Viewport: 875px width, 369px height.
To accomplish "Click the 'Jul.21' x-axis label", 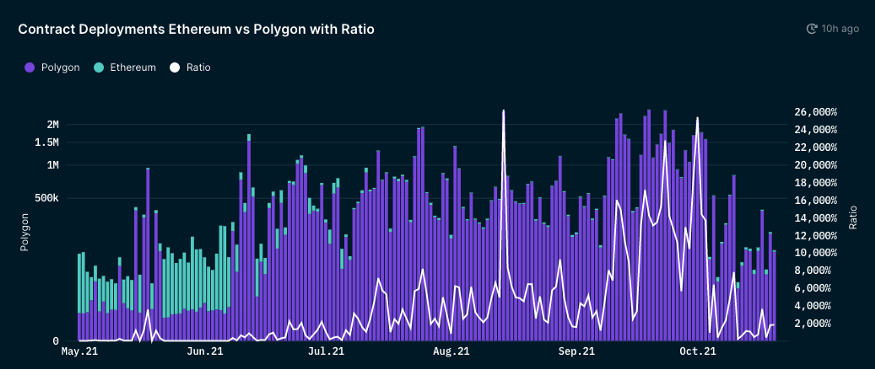I will click(x=327, y=352).
